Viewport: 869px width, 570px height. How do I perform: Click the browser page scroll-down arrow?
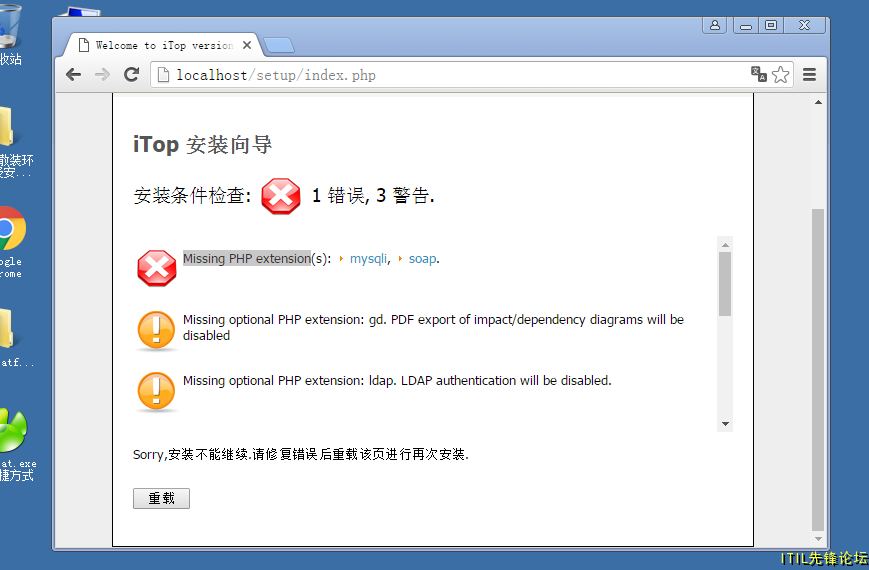pos(818,539)
